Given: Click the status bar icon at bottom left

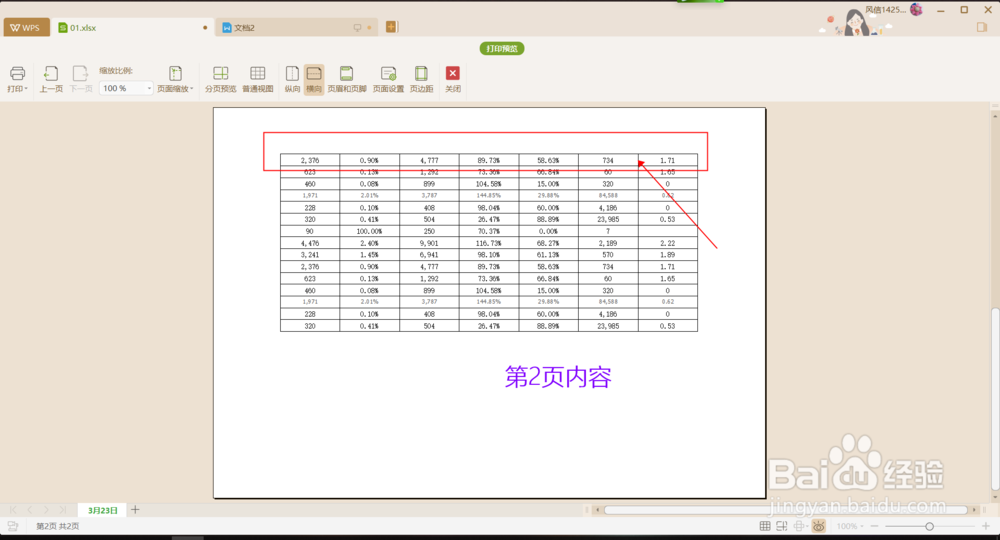Looking at the screenshot, I should (13, 526).
